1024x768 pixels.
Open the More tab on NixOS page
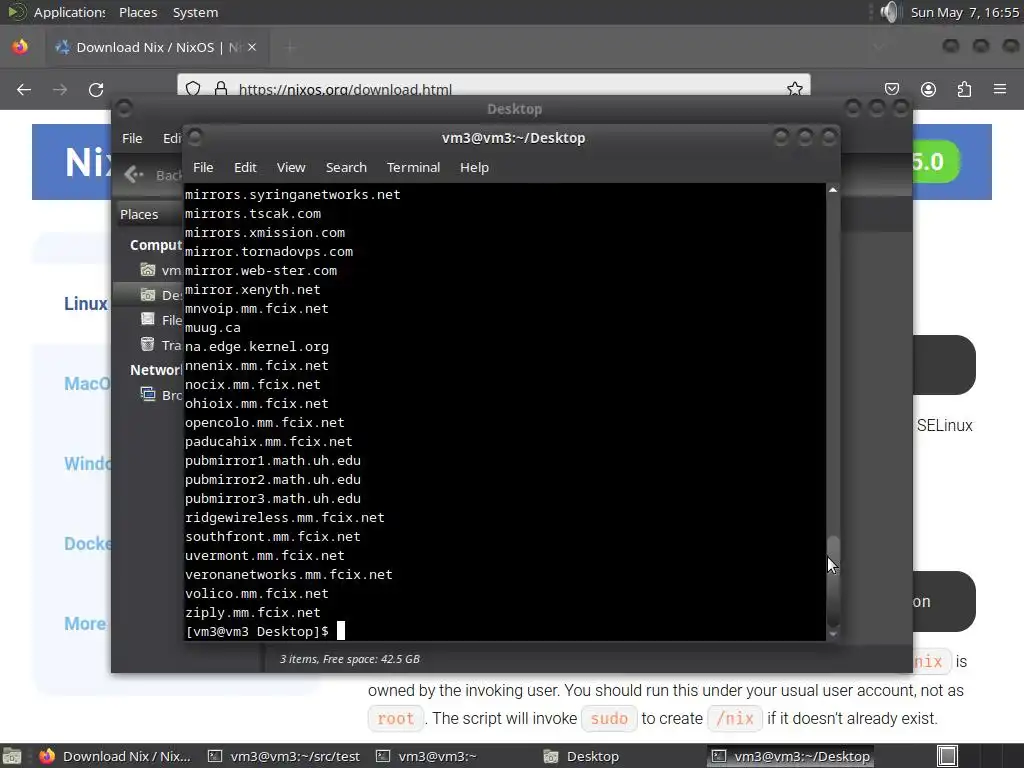[x=85, y=624]
